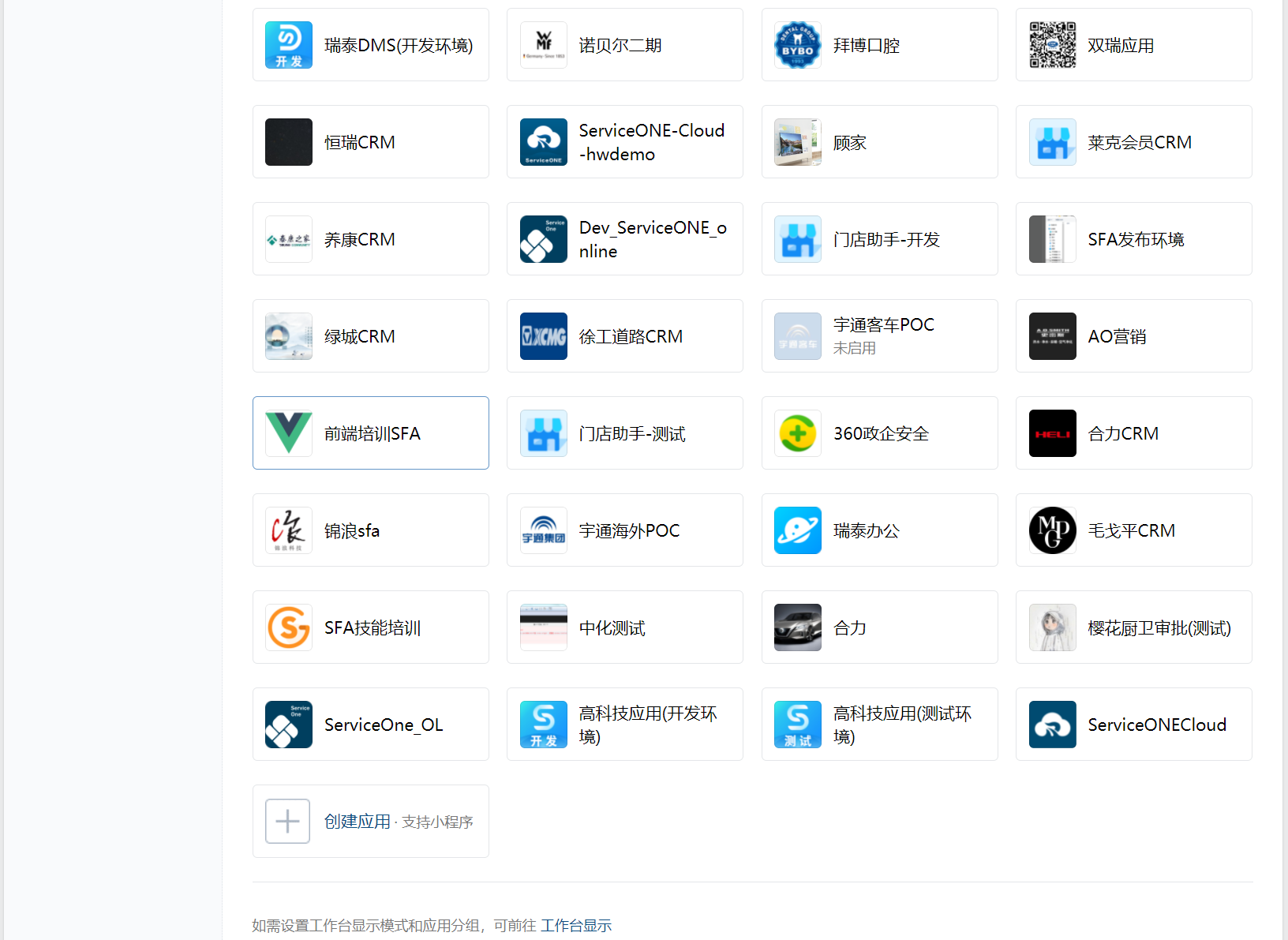Click the 养康CRM logo icon

point(289,239)
